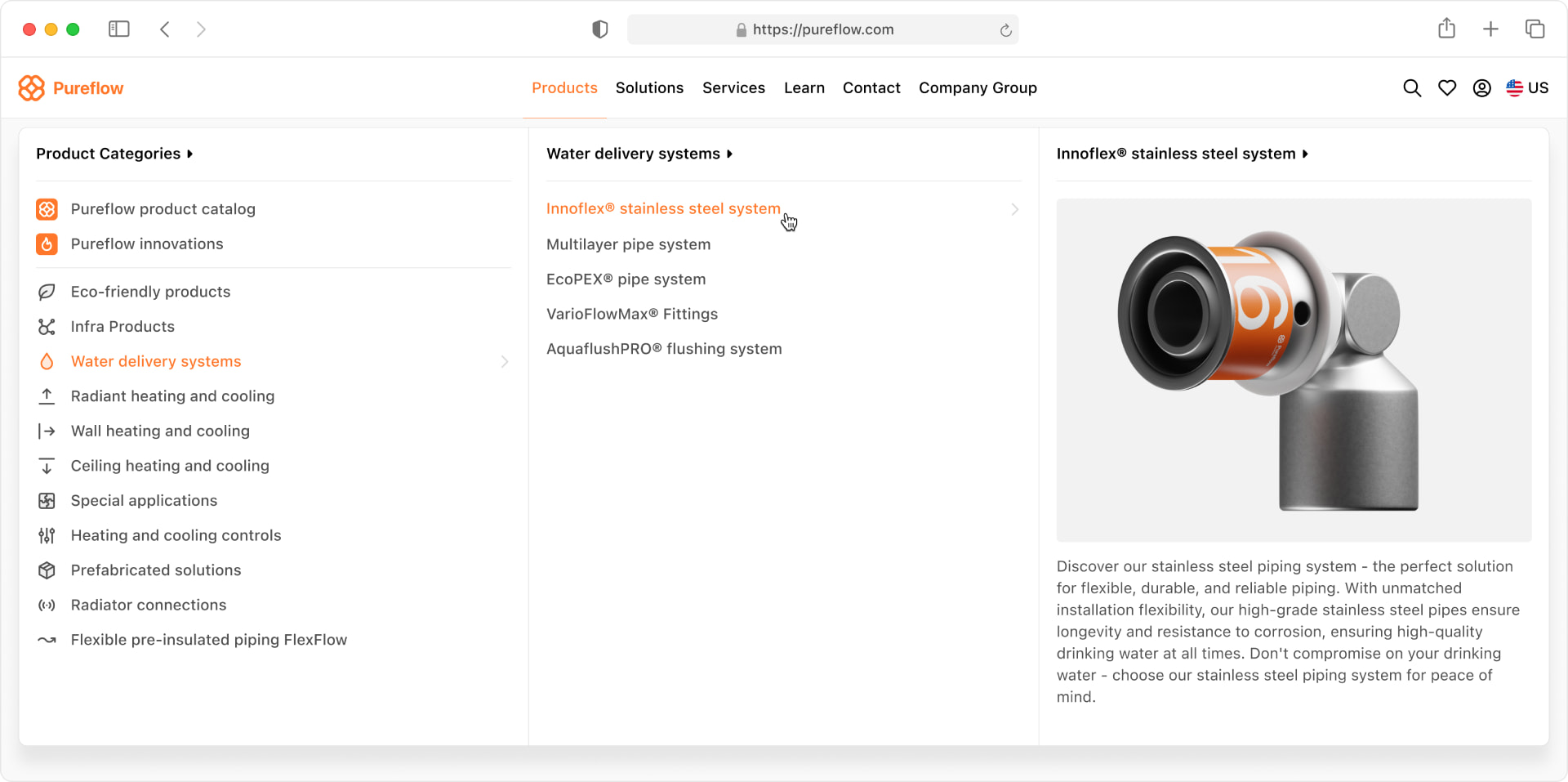Click chevron beside Innoflex stainless steel system row

click(x=1015, y=209)
